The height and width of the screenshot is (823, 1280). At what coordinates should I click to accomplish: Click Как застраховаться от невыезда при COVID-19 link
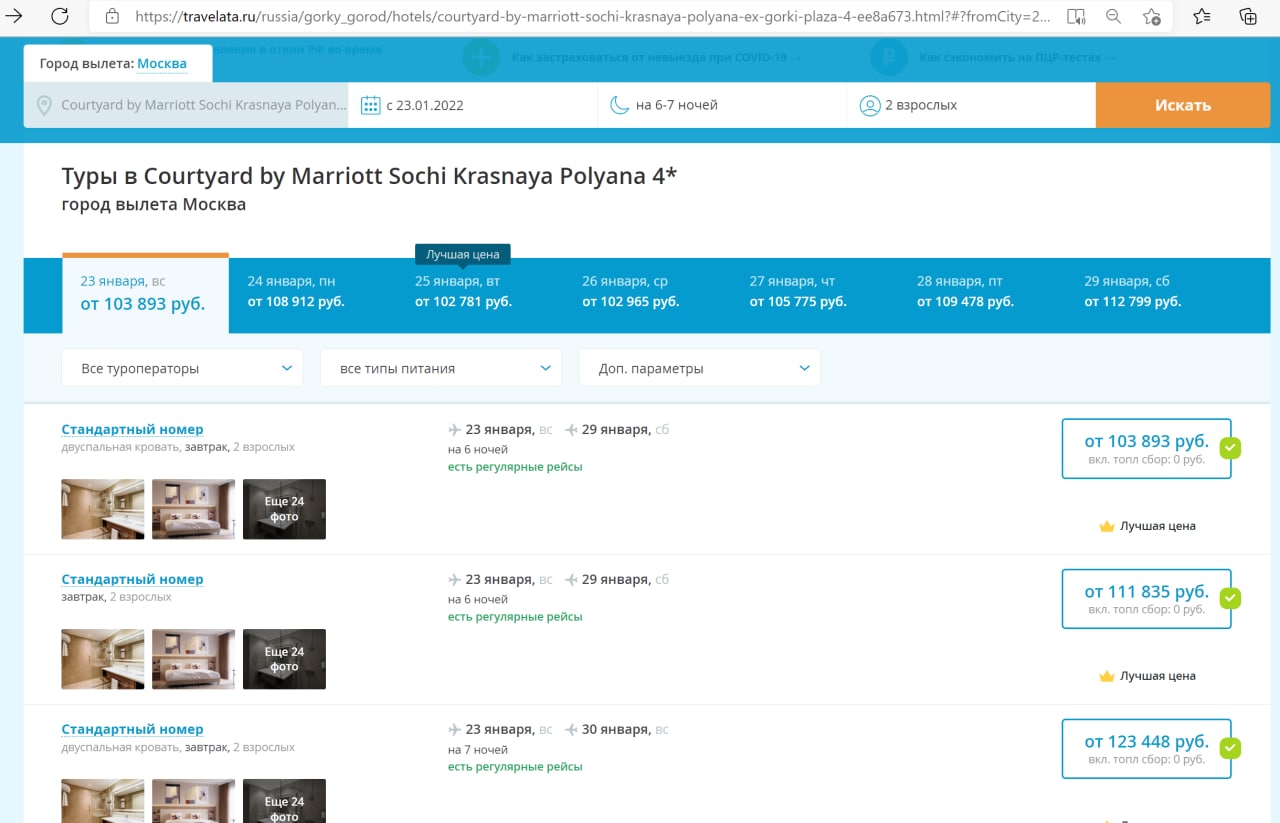coord(656,58)
